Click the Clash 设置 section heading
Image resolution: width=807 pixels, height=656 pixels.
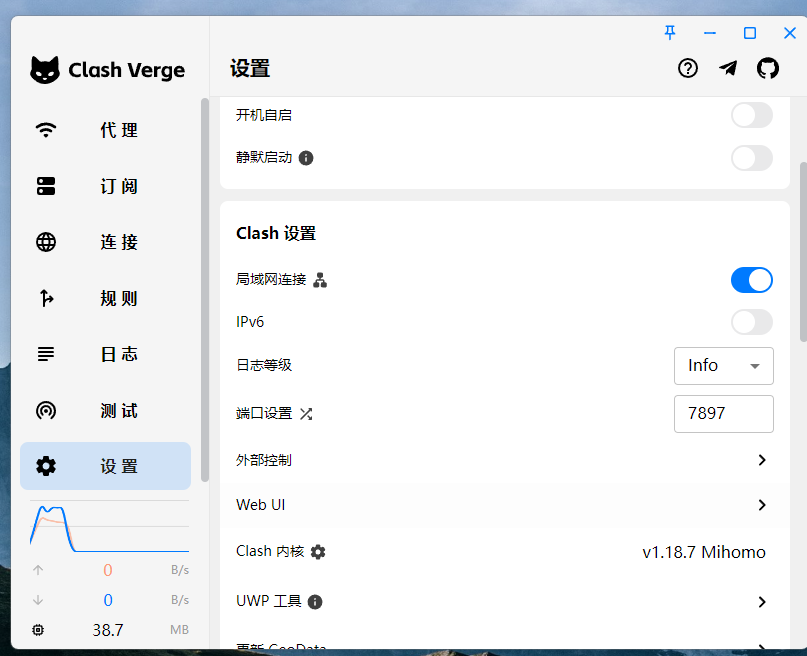click(x=276, y=234)
